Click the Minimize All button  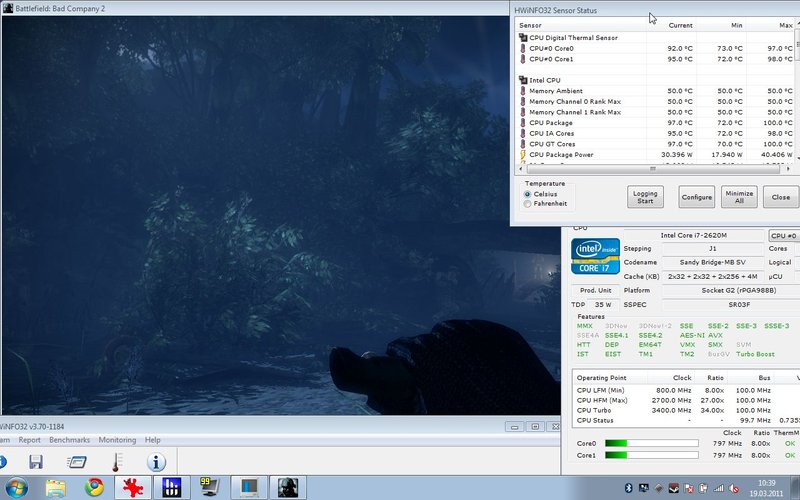point(739,197)
